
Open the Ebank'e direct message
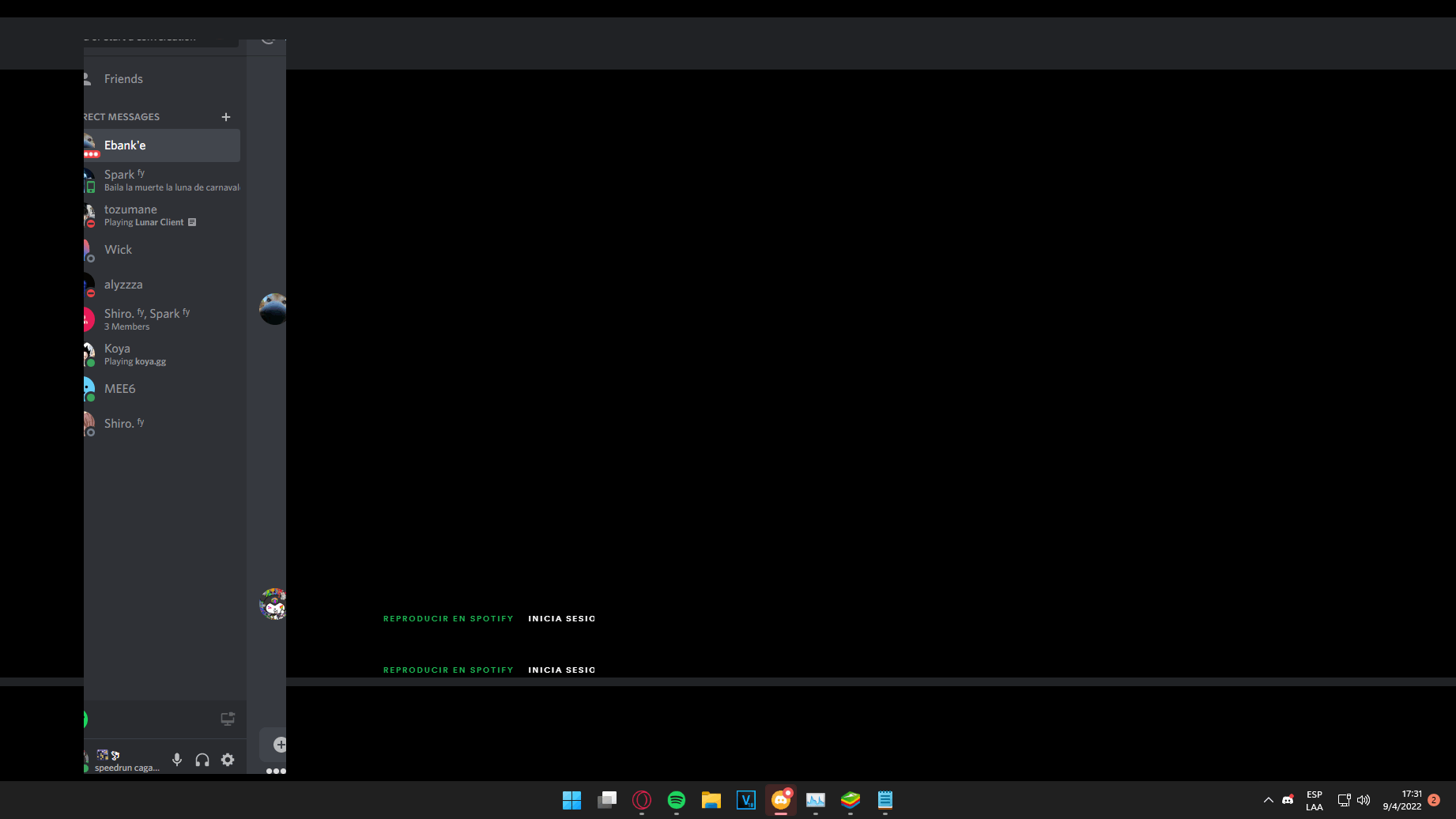click(162, 145)
